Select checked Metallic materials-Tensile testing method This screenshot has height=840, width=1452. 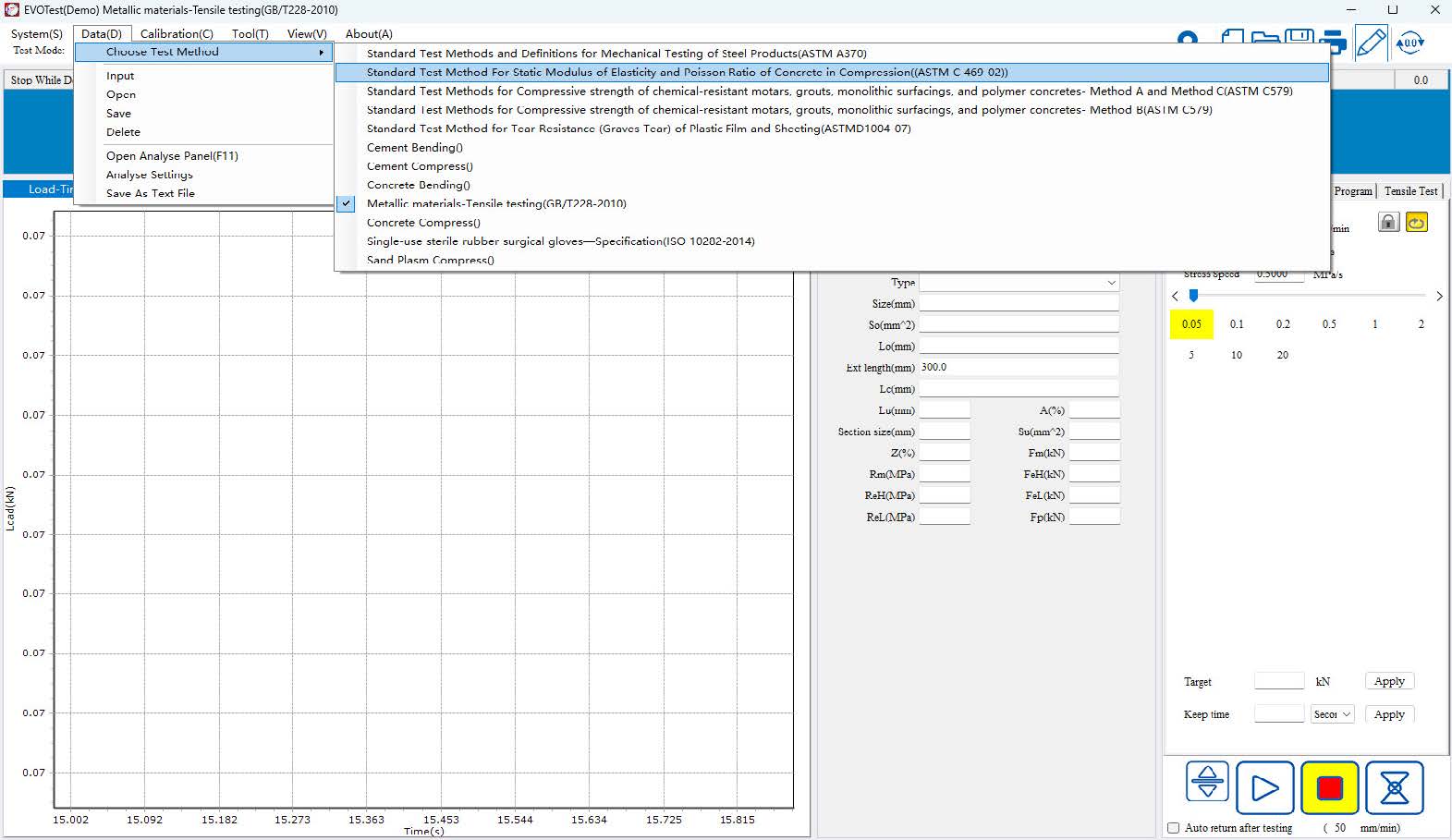pos(496,203)
